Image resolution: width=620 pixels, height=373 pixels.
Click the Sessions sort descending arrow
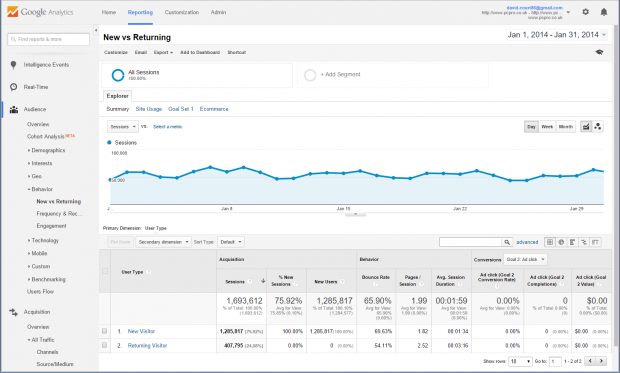(263, 281)
